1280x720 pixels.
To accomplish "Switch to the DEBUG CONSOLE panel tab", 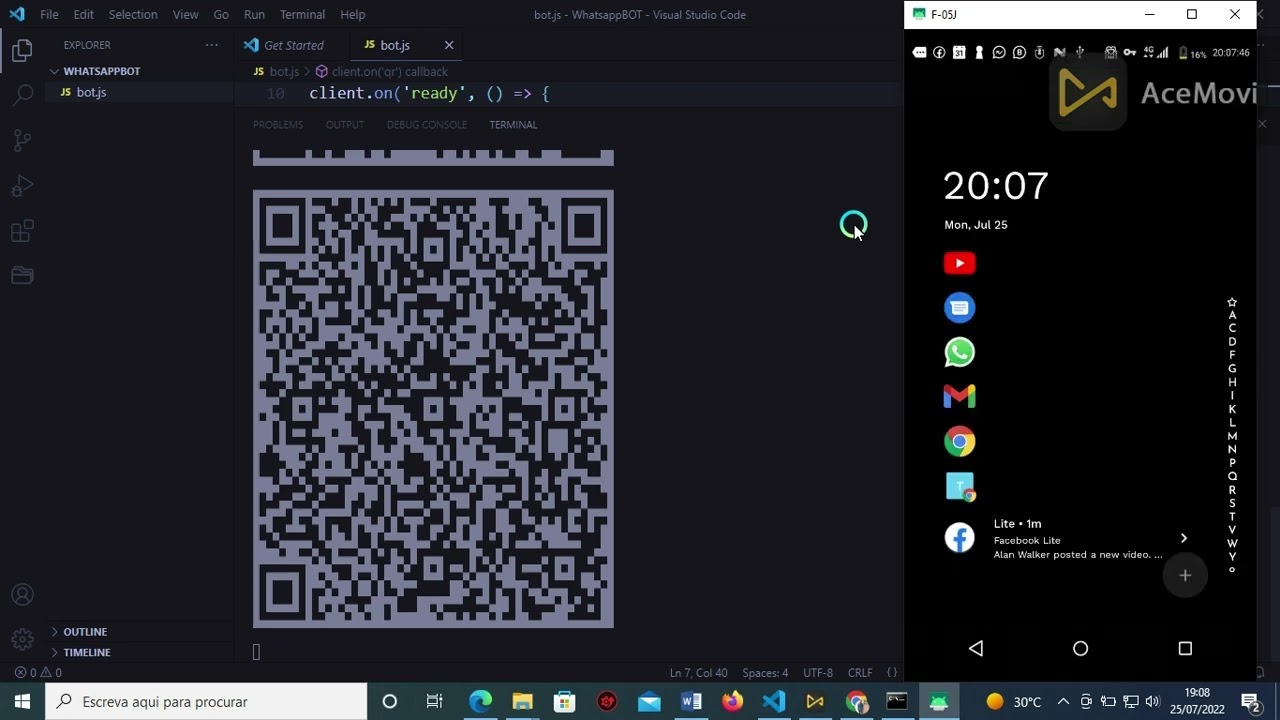I will [x=427, y=125].
